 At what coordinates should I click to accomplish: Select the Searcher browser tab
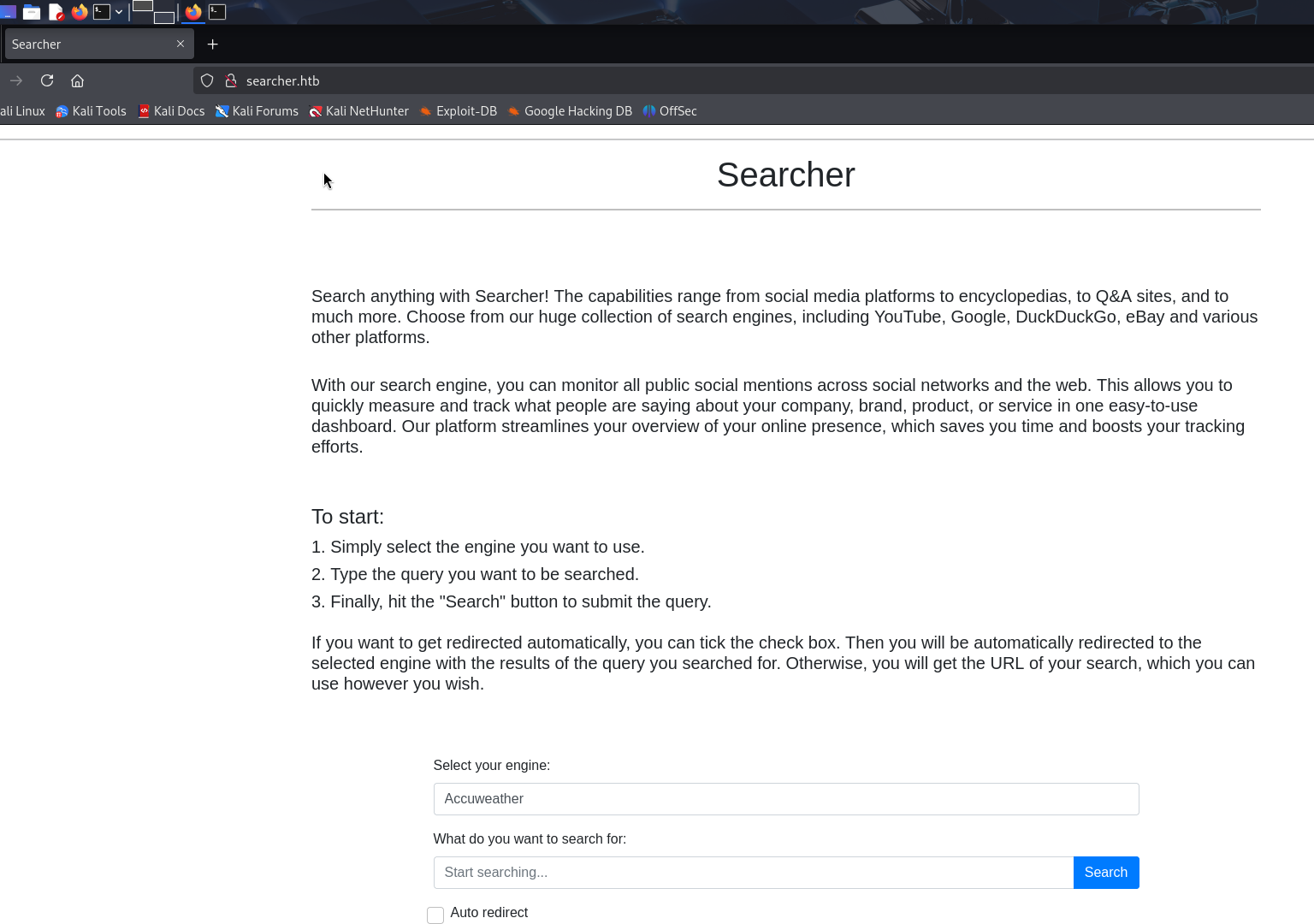coord(86,44)
